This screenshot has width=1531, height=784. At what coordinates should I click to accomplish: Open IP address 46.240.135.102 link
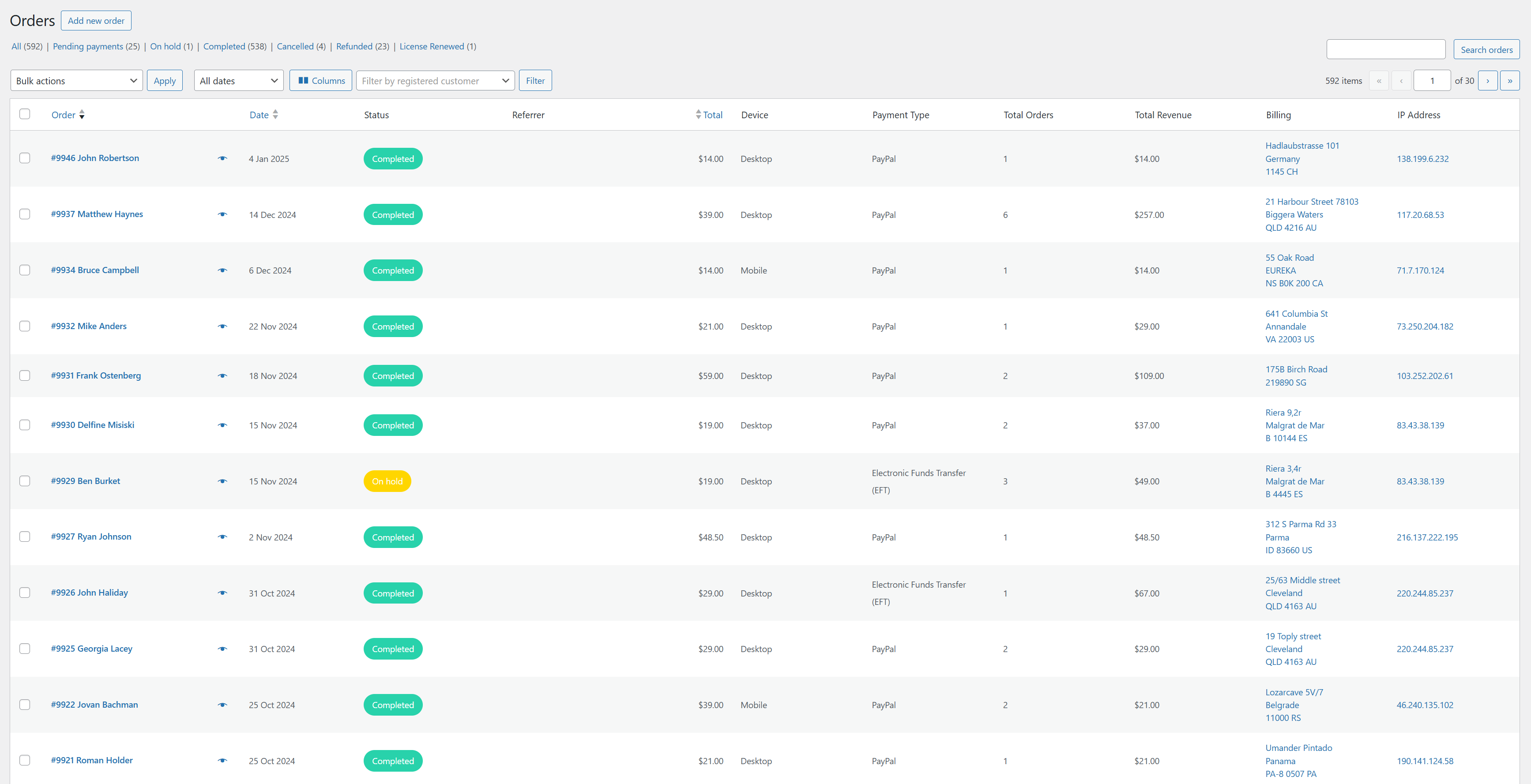click(1425, 705)
